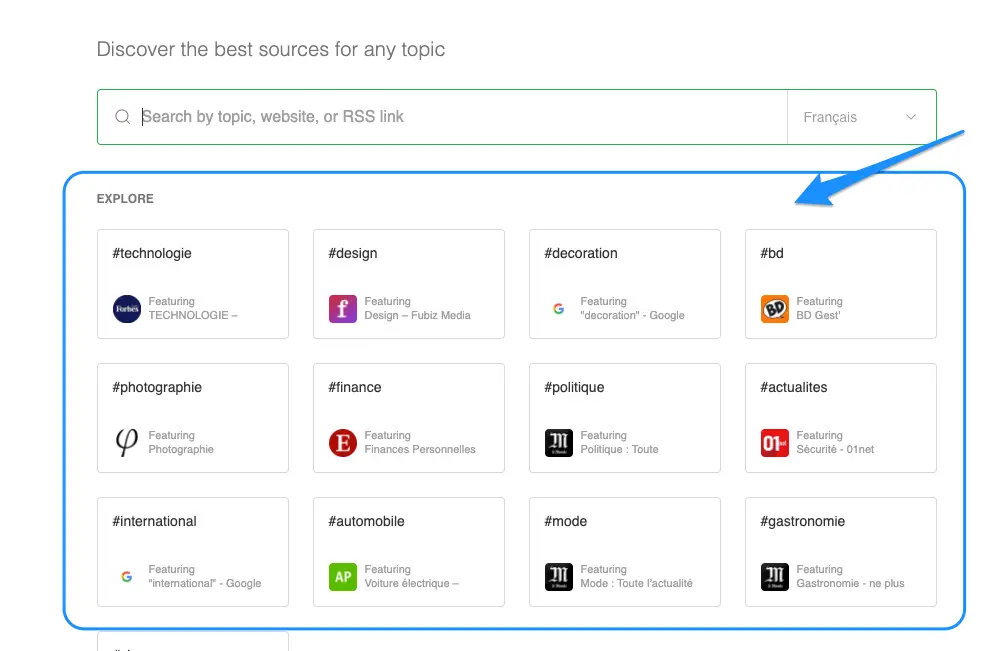Open the Français language dropdown
1007x651 pixels.
860,117
